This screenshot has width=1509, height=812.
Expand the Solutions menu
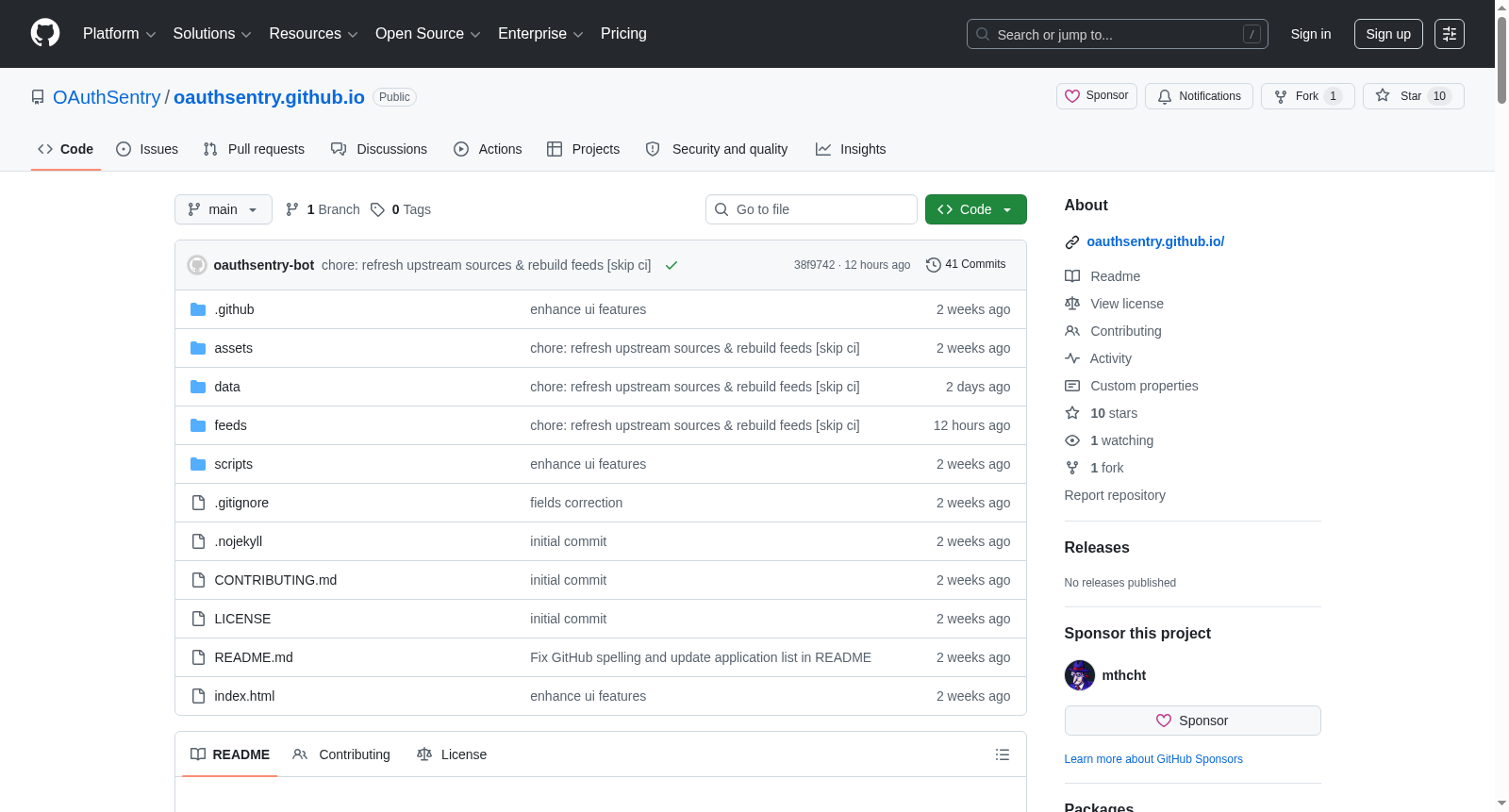212,34
